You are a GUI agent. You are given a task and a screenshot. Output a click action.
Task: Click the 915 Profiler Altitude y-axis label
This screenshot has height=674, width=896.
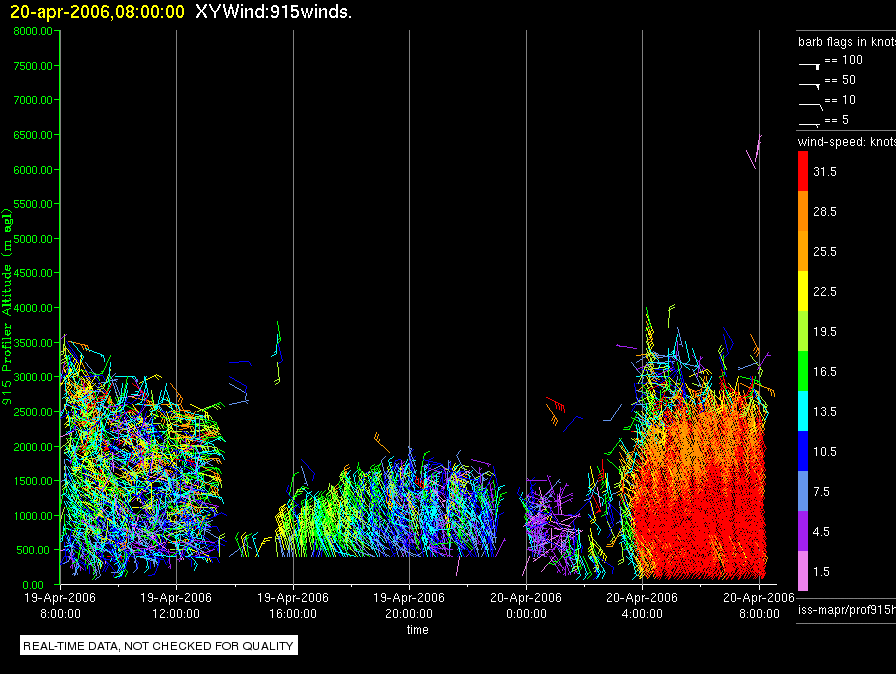click(x=7, y=307)
